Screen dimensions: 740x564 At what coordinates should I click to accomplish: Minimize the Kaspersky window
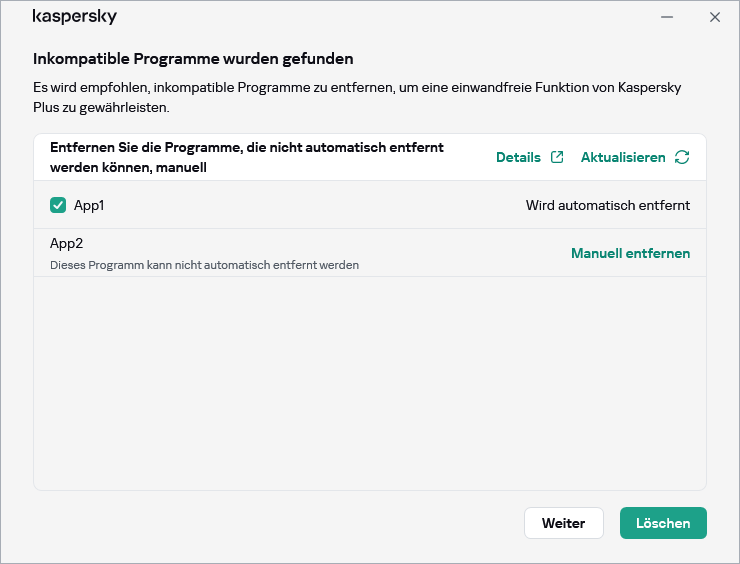(667, 17)
